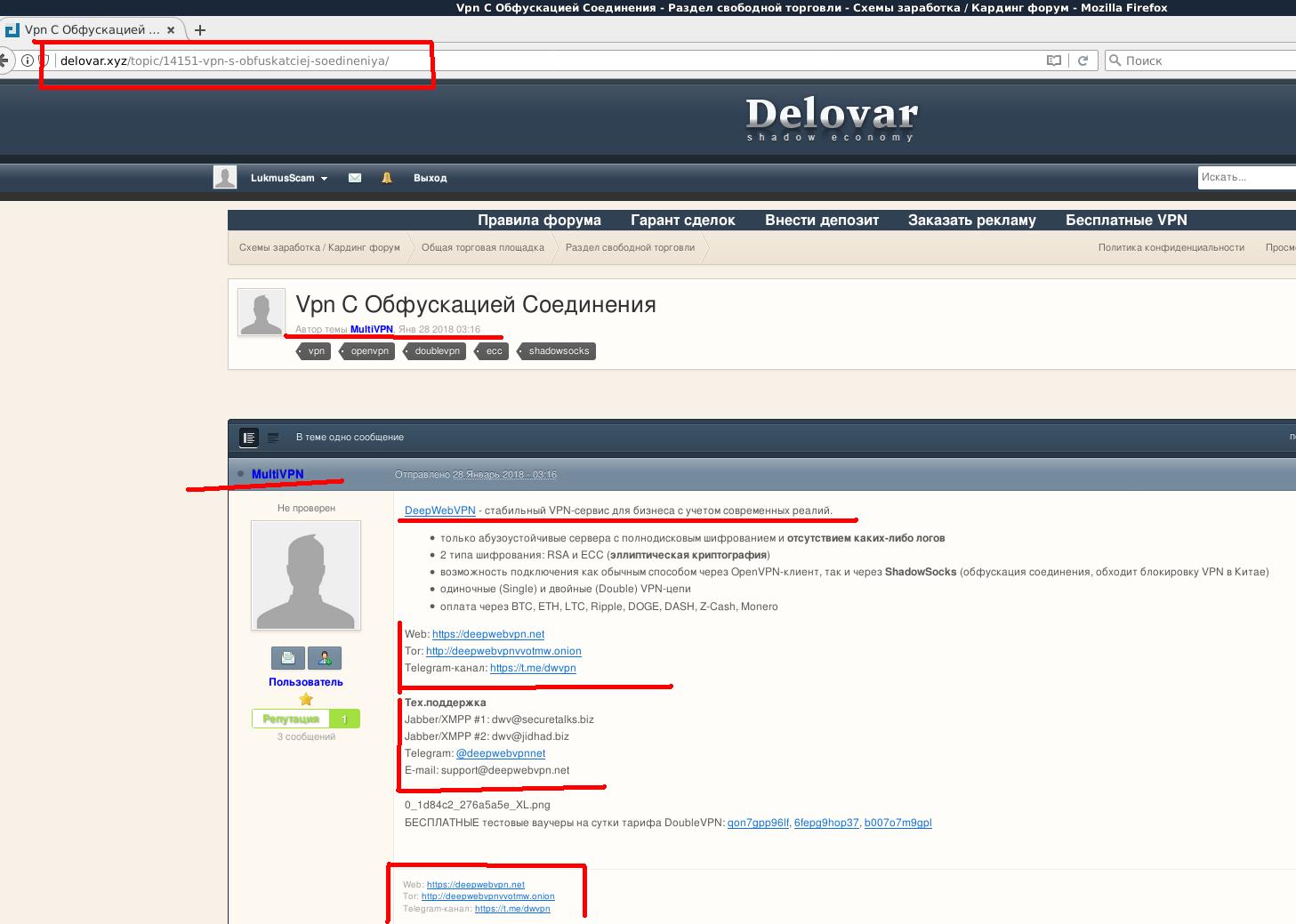Open Telegram channel t.me/dwvpn link in post
This screenshot has width=1296, height=924.
pos(533,668)
